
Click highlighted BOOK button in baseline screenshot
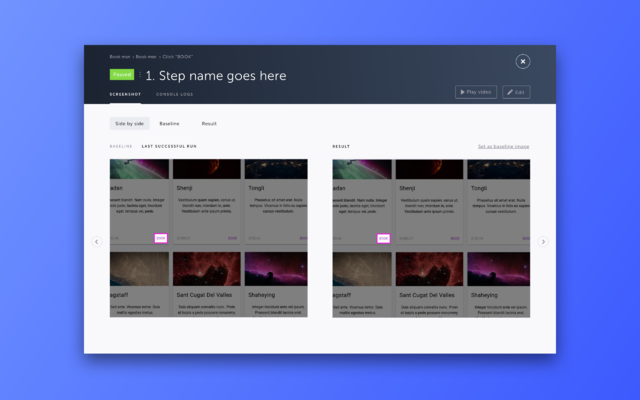[161, 238]
